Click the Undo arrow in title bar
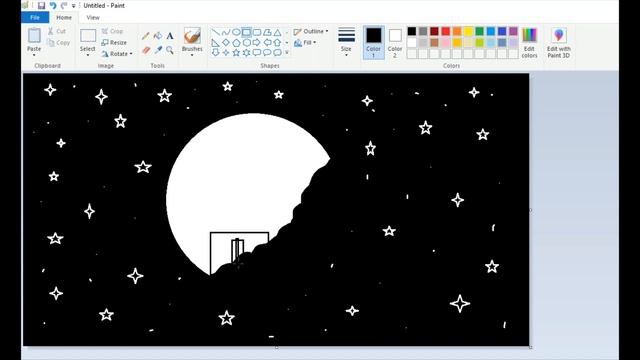Screen dimensions: 640x360 click(x=53, y=5)
